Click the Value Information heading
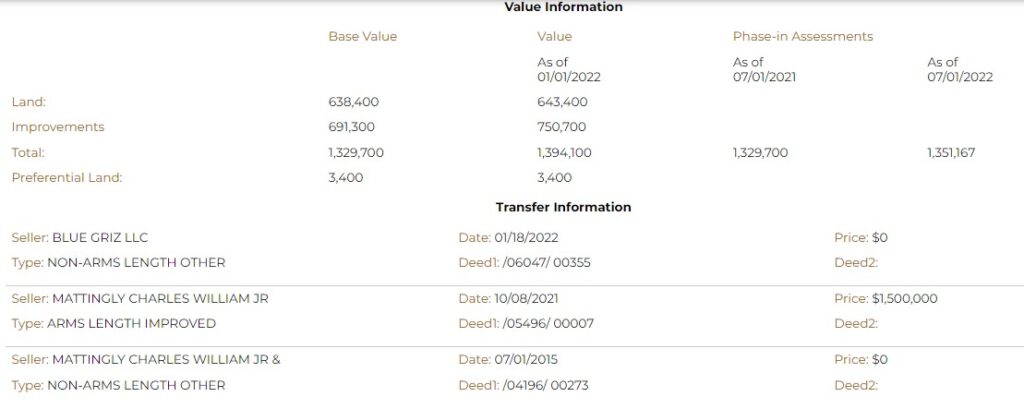The height and width of the screenshot is (409, 1024). (563, 7)
